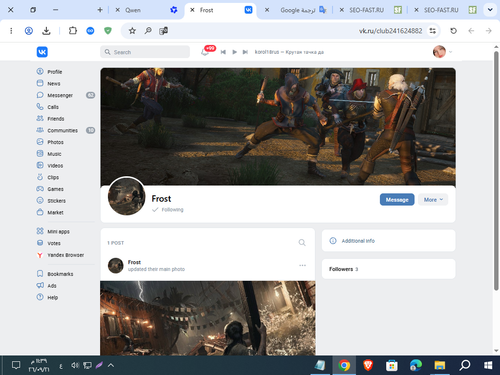Viewport: 500px width, 375px height.
Task: Click the green shield extension icon
Action: 108,31
